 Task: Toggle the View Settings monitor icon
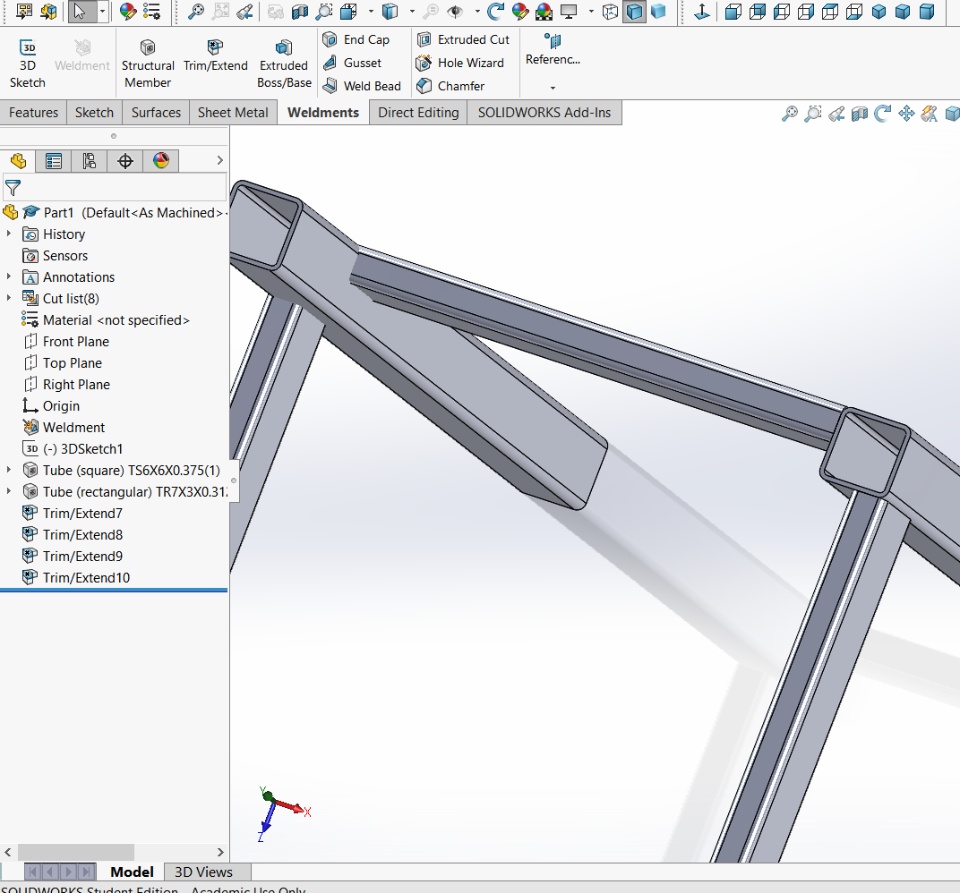click(569, 11)
